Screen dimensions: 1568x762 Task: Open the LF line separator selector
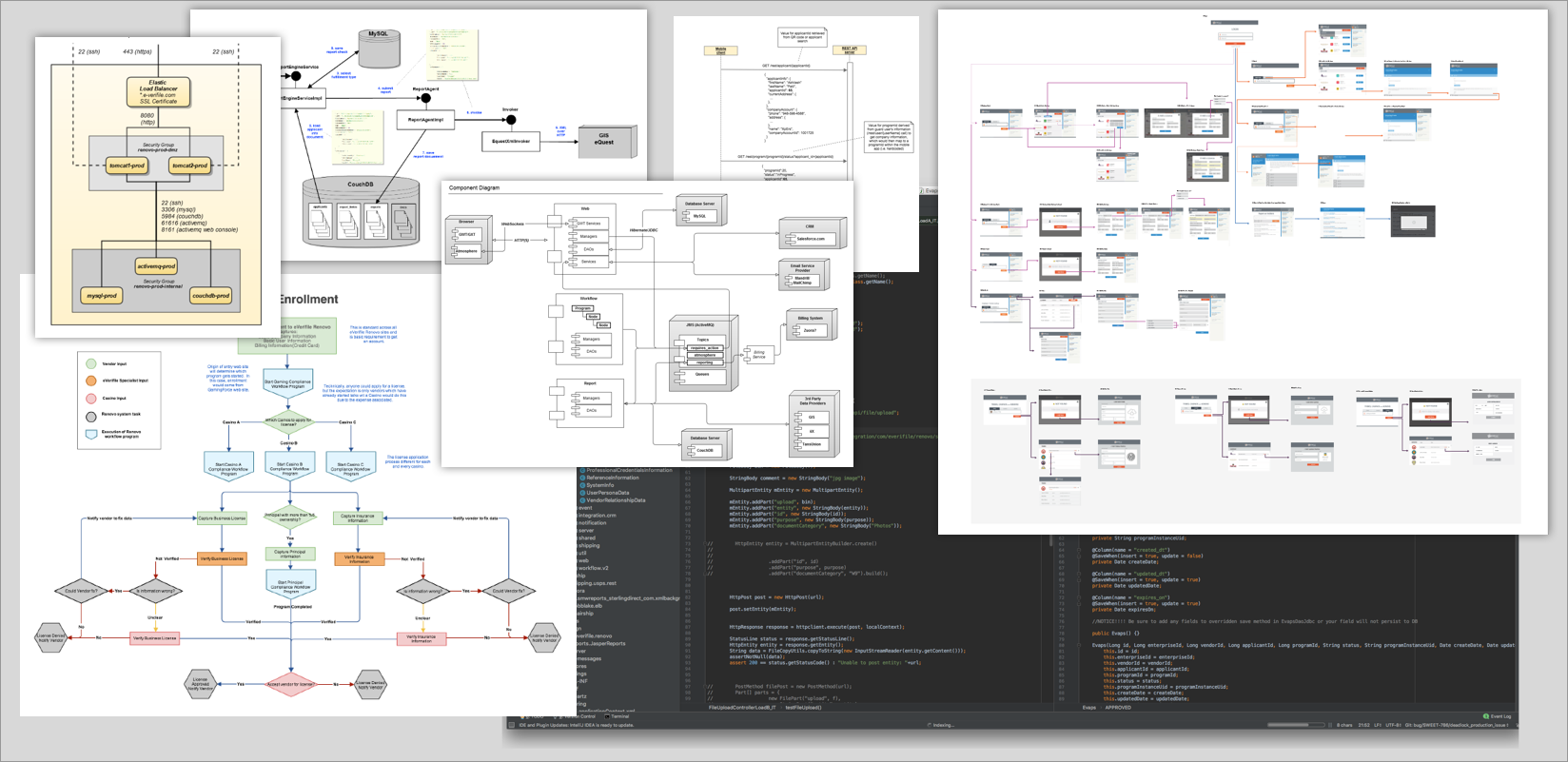click(x=1376, y=725)
